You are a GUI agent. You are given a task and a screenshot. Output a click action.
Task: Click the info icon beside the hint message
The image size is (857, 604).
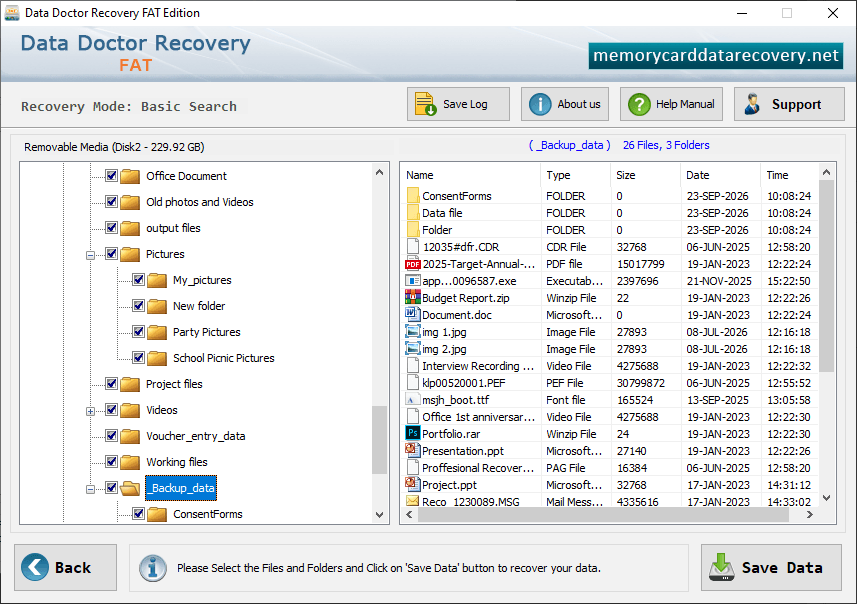(152, 568)
